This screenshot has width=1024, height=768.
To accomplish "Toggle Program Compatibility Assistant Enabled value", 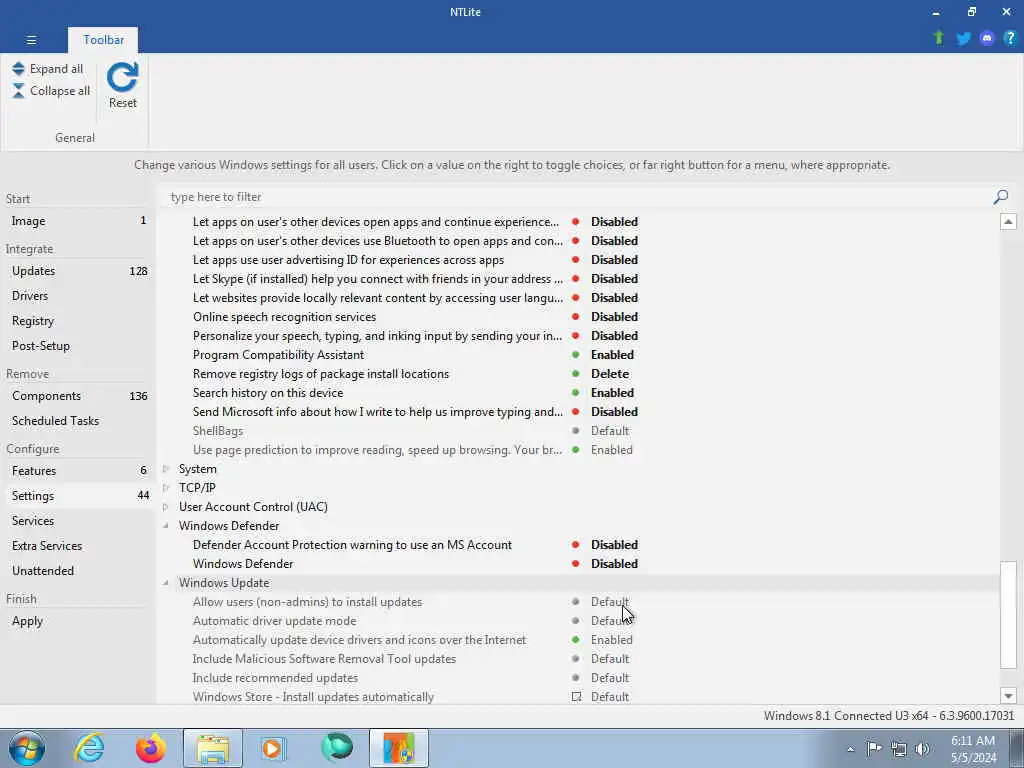I will click(612, 355).
